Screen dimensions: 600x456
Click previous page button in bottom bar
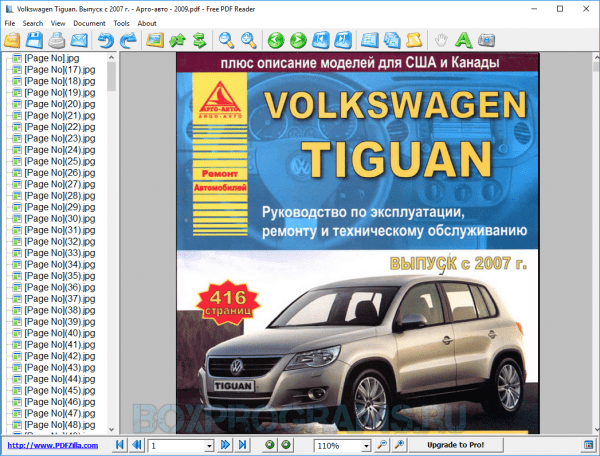[137, 445]
